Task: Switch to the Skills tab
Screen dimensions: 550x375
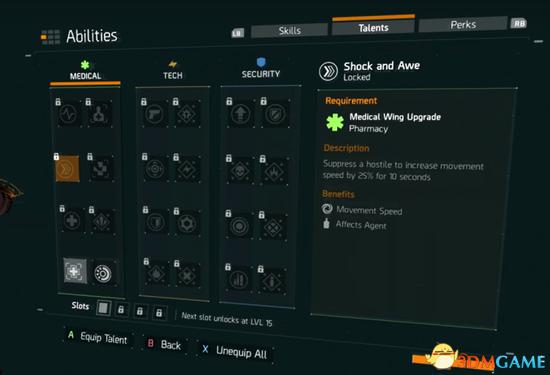Action: [x=290, y=31]
